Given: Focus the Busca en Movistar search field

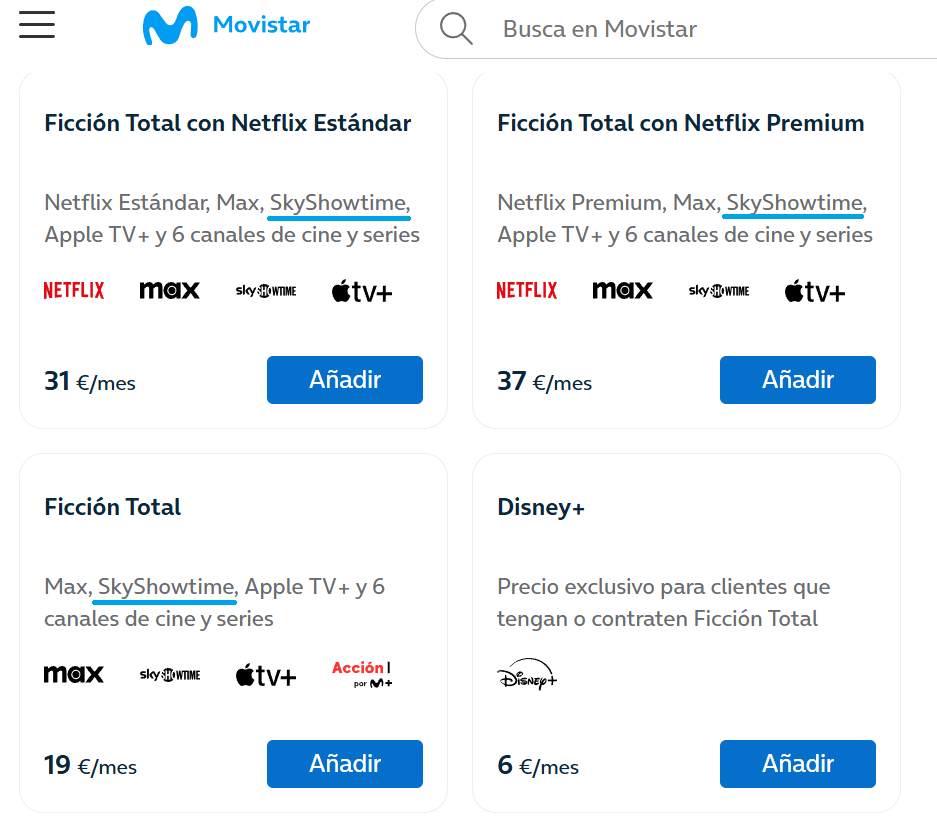Looking at the screenshot, I should click(700, 29).
